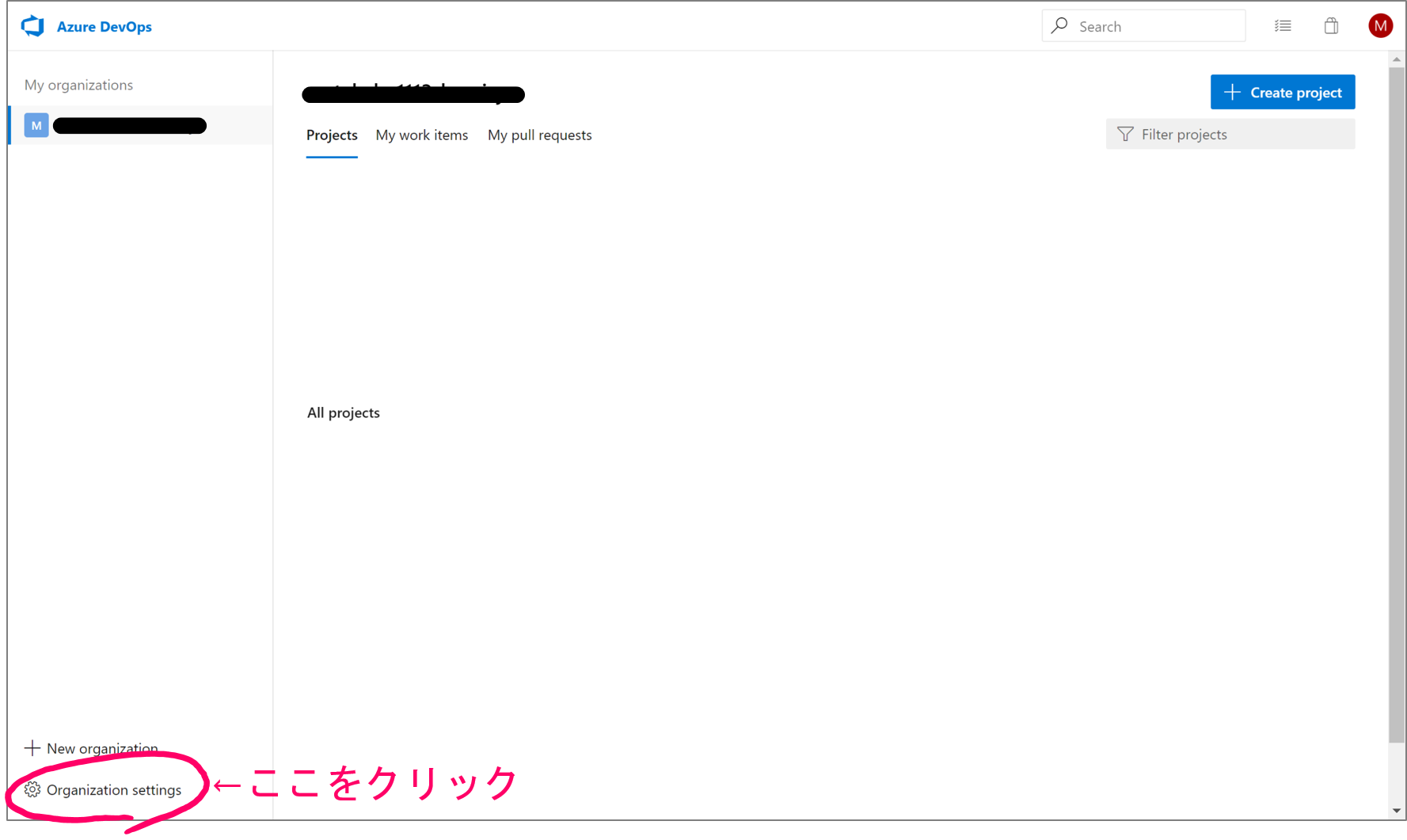The height and width of the screenshot is (840, 1407).
Task: Select the highlighted organization under My organizations
Action: [129, 124]
